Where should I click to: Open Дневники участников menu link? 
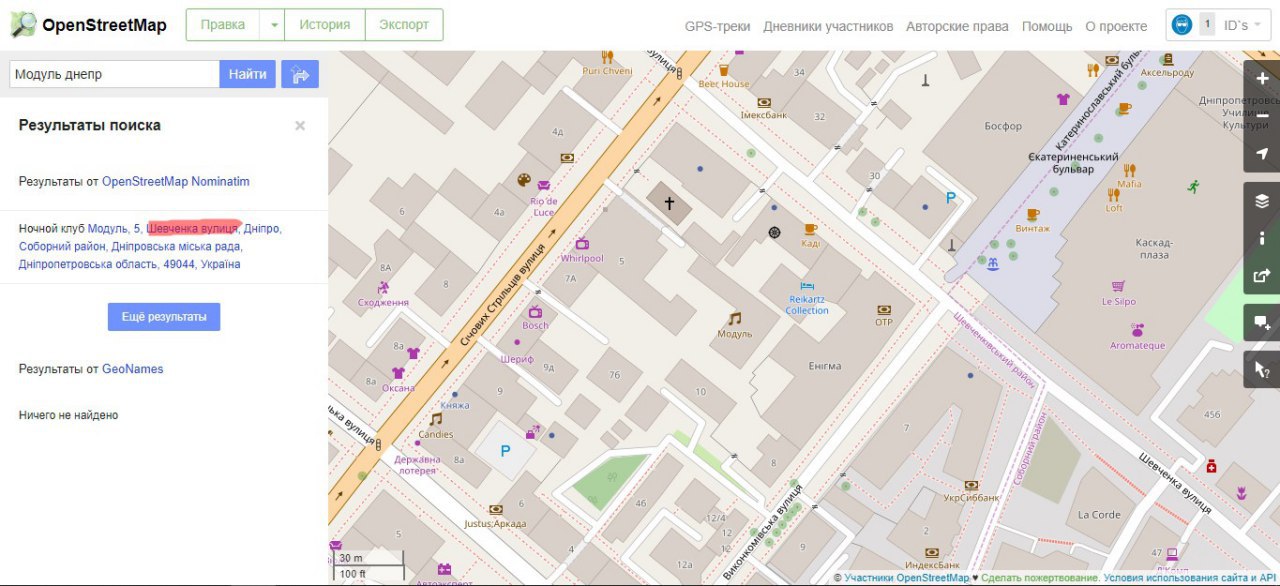tap(828, 27)
